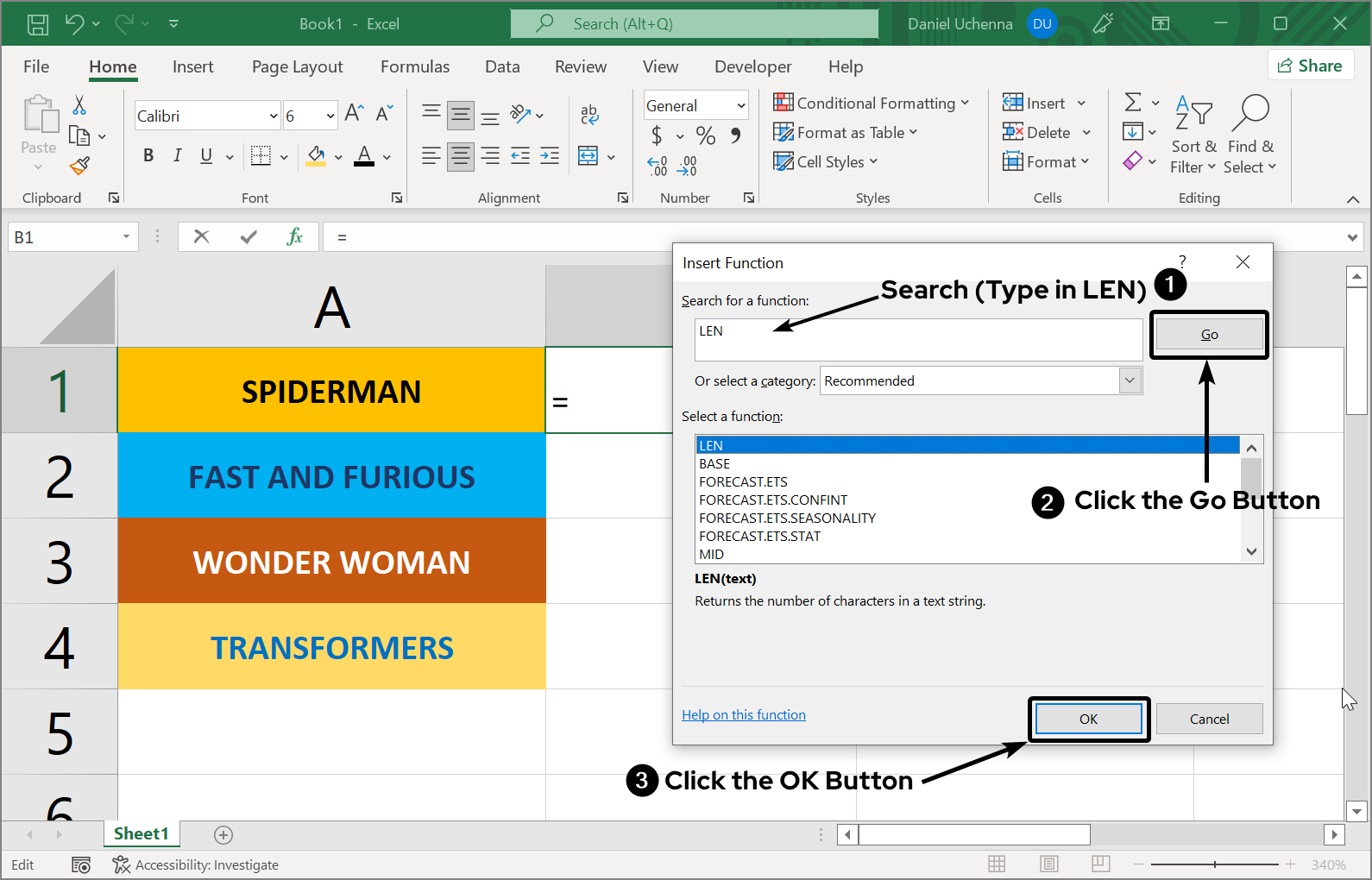This screenshot has width=1372, height=880.
Task: Toggle Italic formatting
Action: pos(177,155)
